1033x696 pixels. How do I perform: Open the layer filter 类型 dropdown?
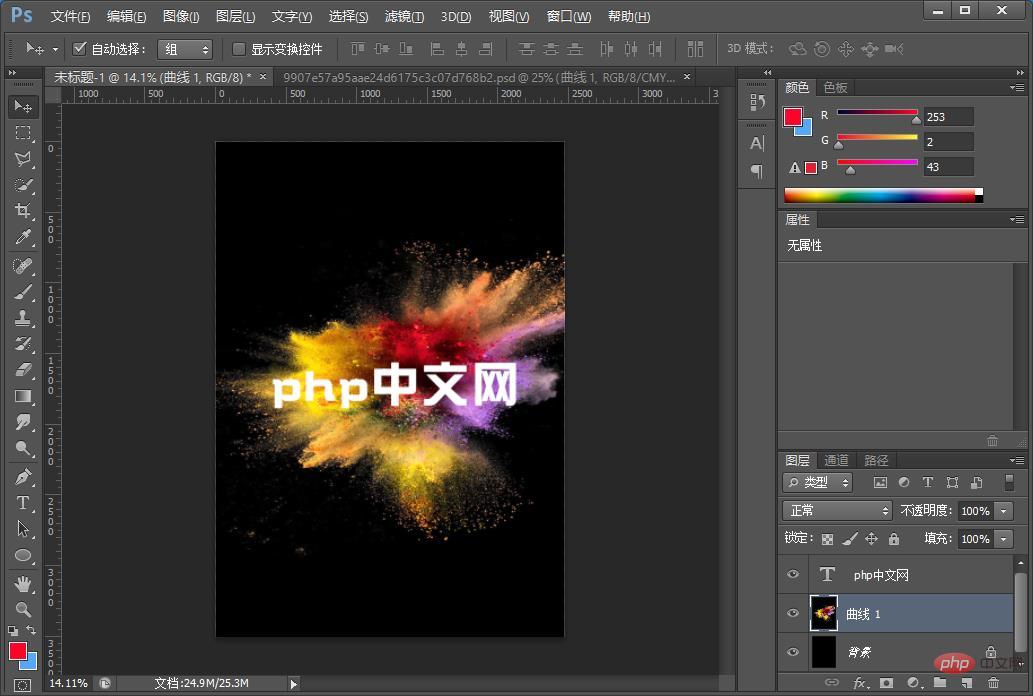pos(818,482)
